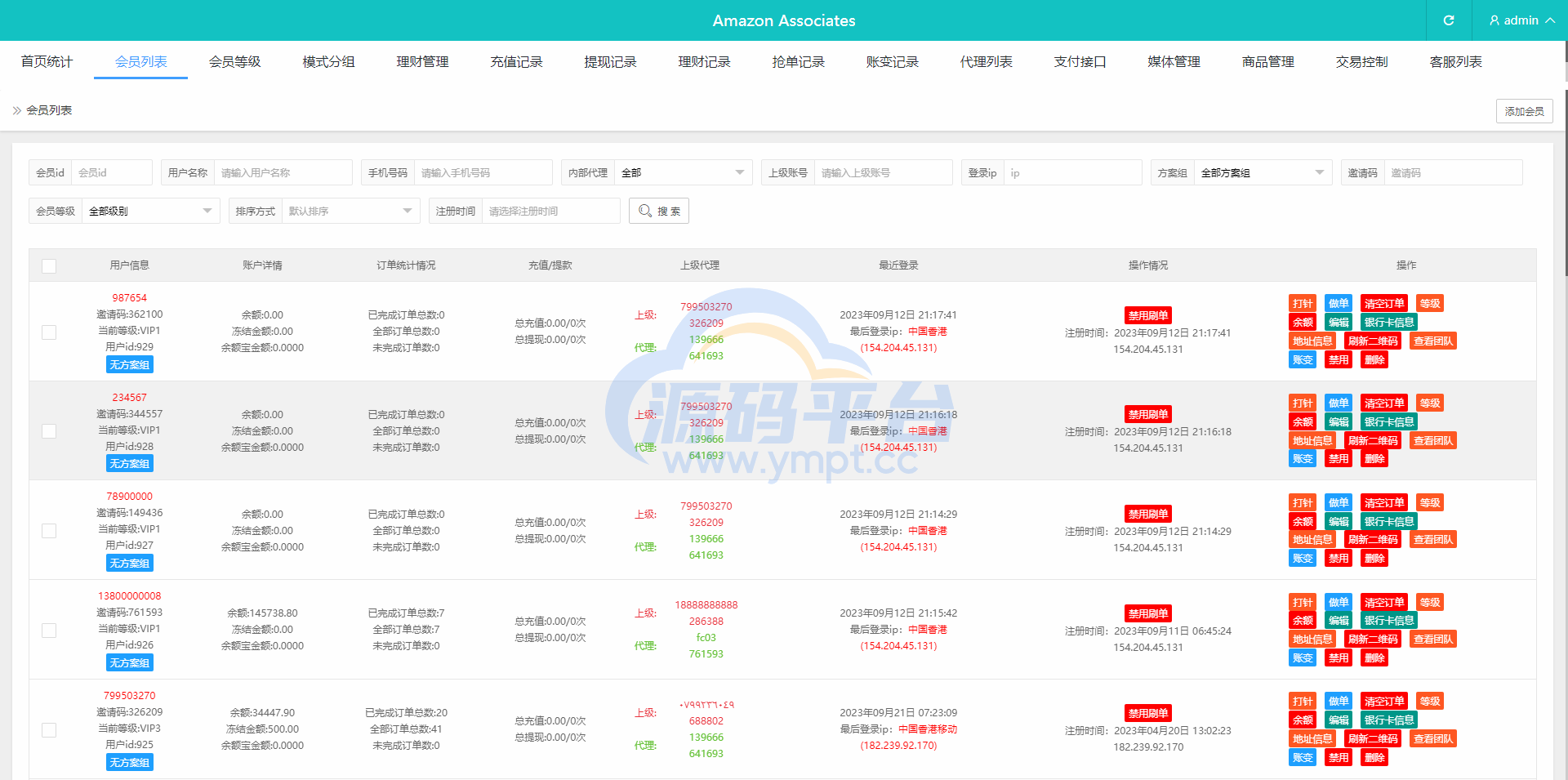Open the admin user menu
Viewport: 1568px width, 780px height.
1521,20
